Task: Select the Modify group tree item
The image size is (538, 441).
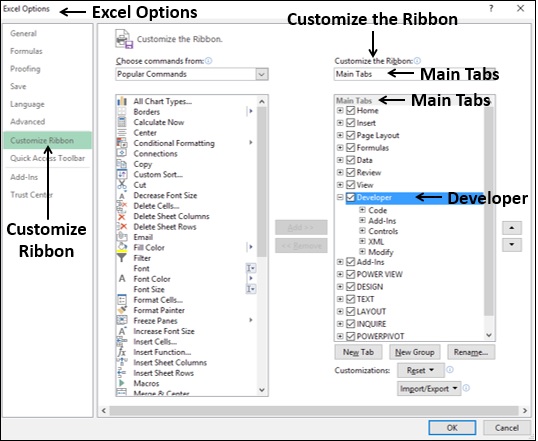Action: [381, 252]
